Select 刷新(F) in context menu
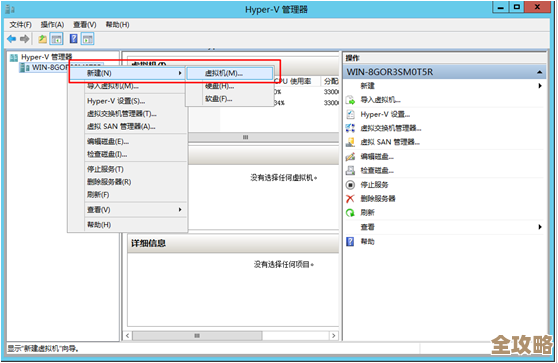The width and height of the screenshot is (558, 363). [x=128, y=195]
